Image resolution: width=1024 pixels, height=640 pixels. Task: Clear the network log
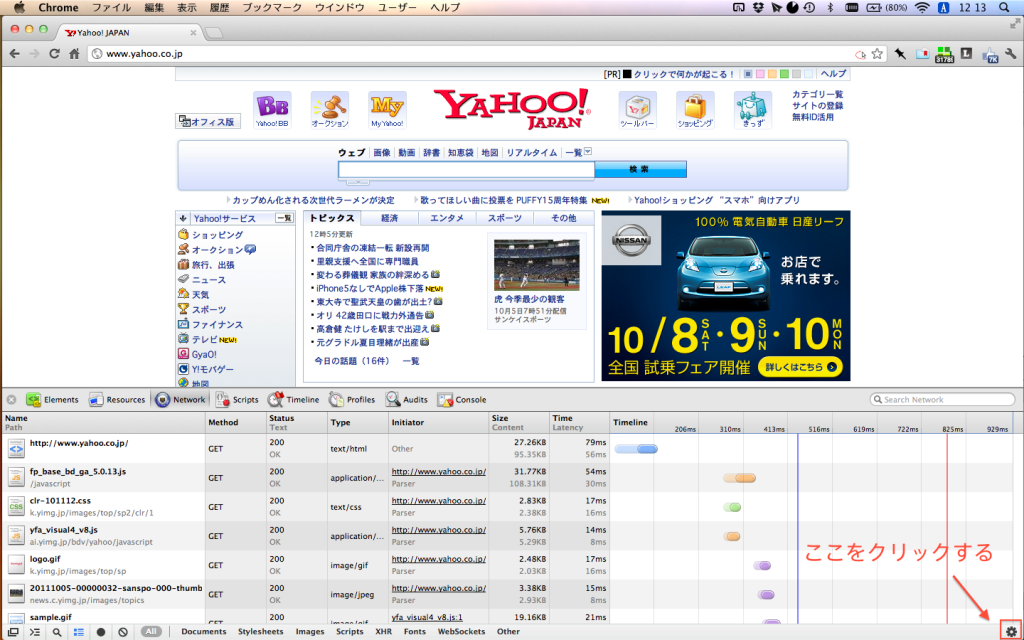pyautogui.click(x=123, y=632)
